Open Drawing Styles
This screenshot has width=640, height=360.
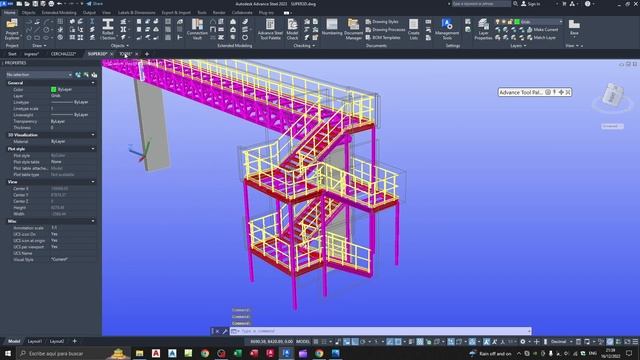click(x=382, y=22)
